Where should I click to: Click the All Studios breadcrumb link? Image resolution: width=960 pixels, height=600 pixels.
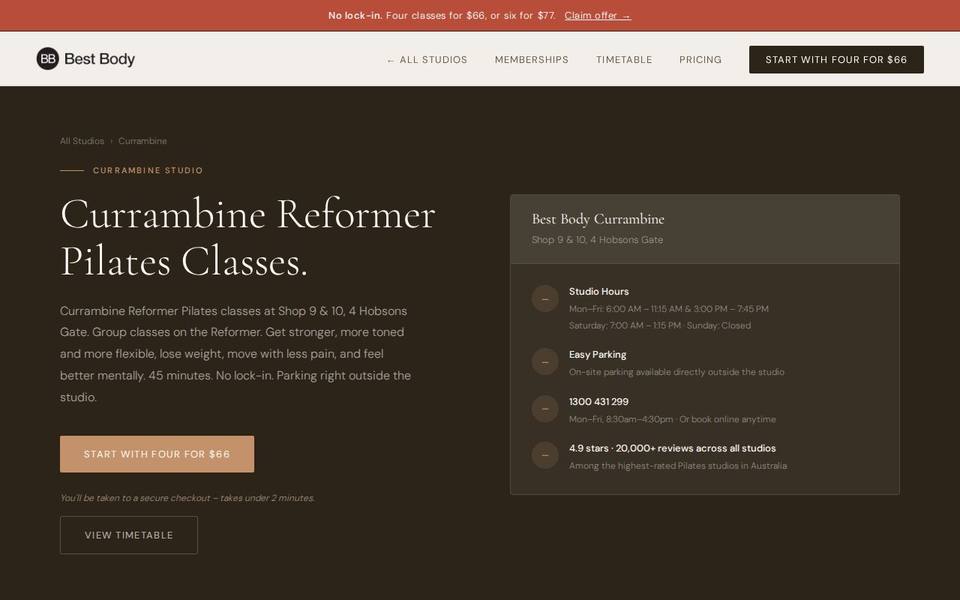coord(82,141)
